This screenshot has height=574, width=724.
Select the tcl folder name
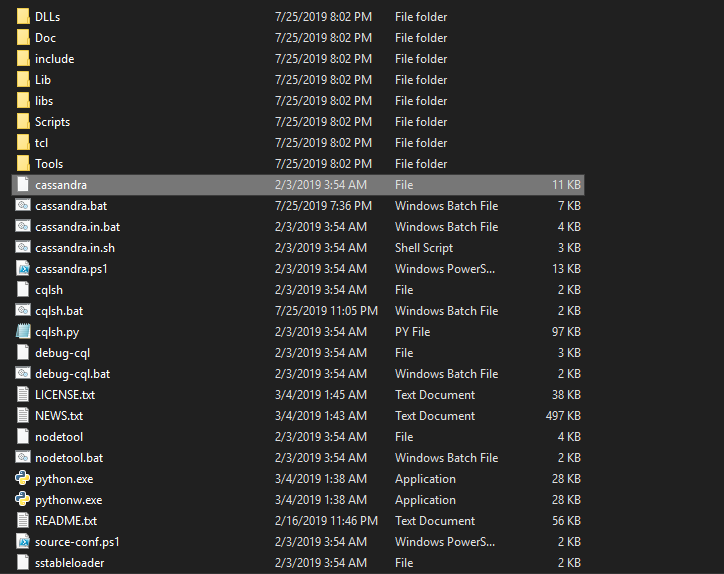(42, 143)
